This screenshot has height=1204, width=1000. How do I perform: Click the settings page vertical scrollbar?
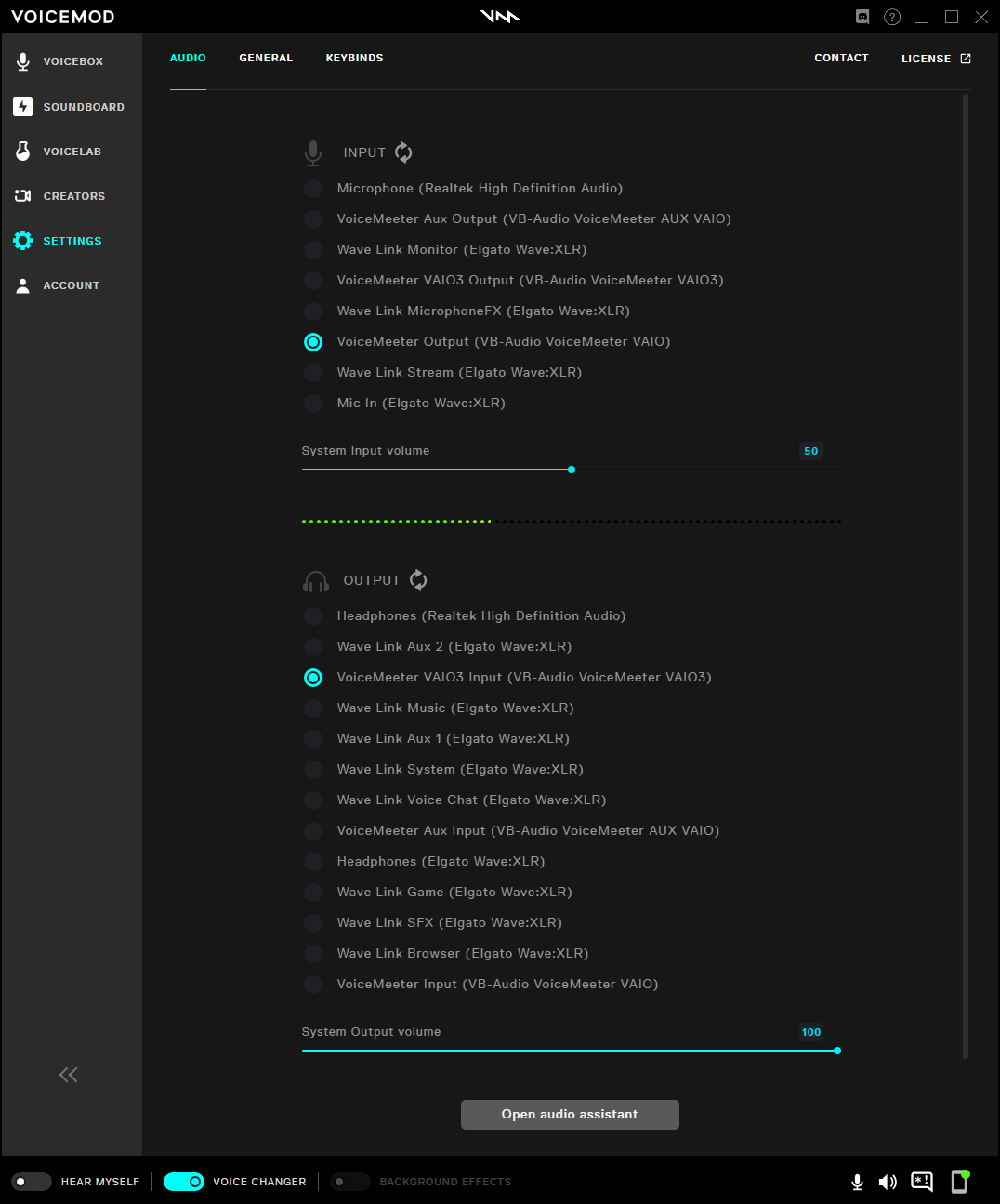[966, 576]
